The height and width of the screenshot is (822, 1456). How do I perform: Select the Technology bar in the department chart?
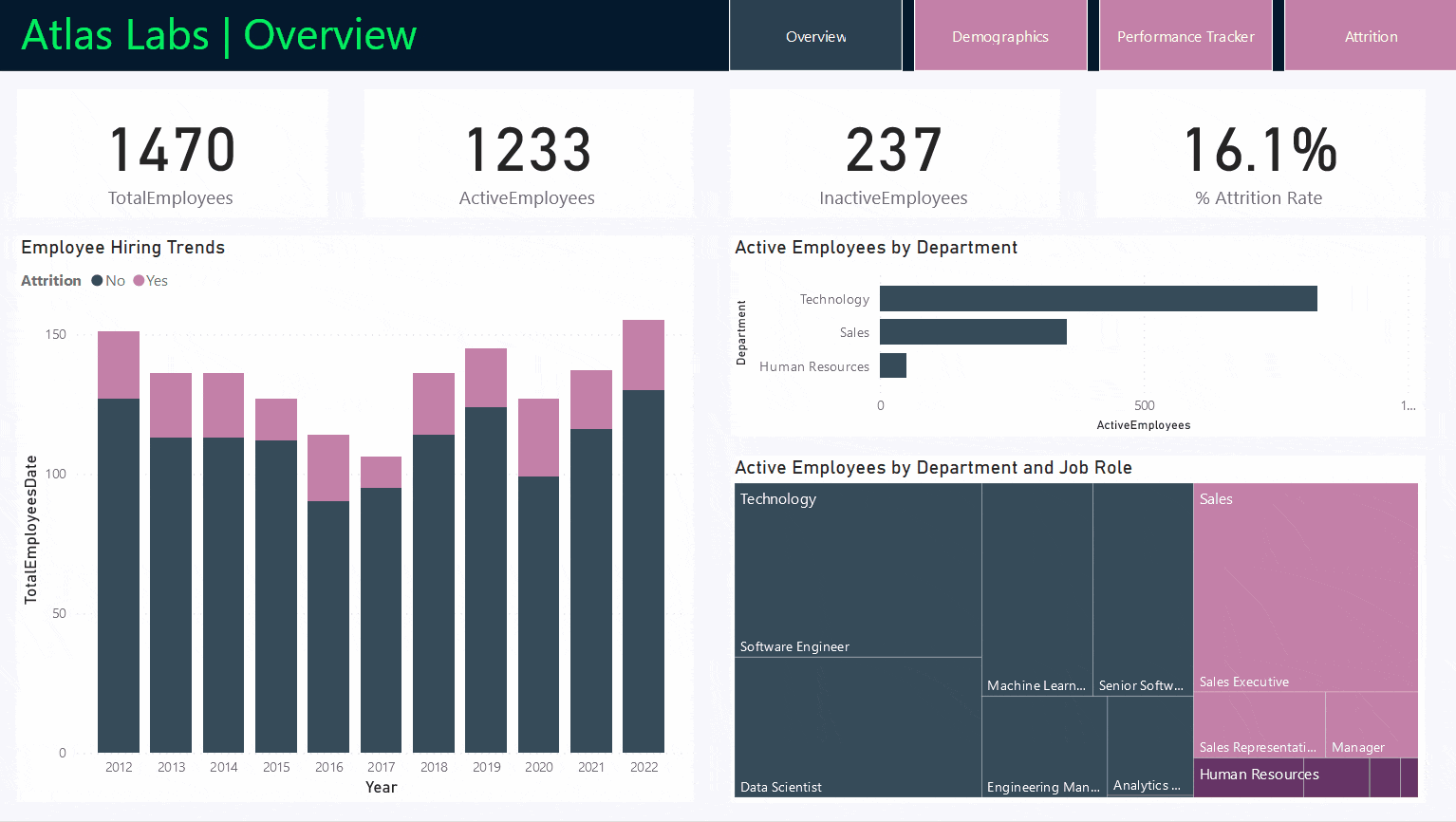pyautogui.click(x=1097, y=298)
